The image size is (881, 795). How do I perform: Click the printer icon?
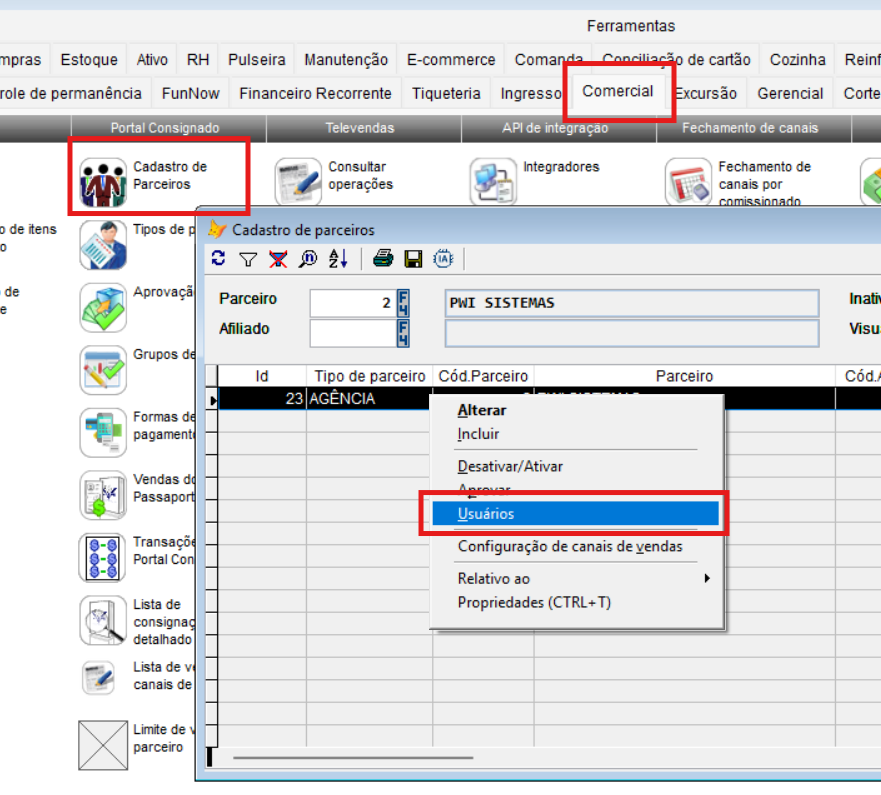coord(383,259)
